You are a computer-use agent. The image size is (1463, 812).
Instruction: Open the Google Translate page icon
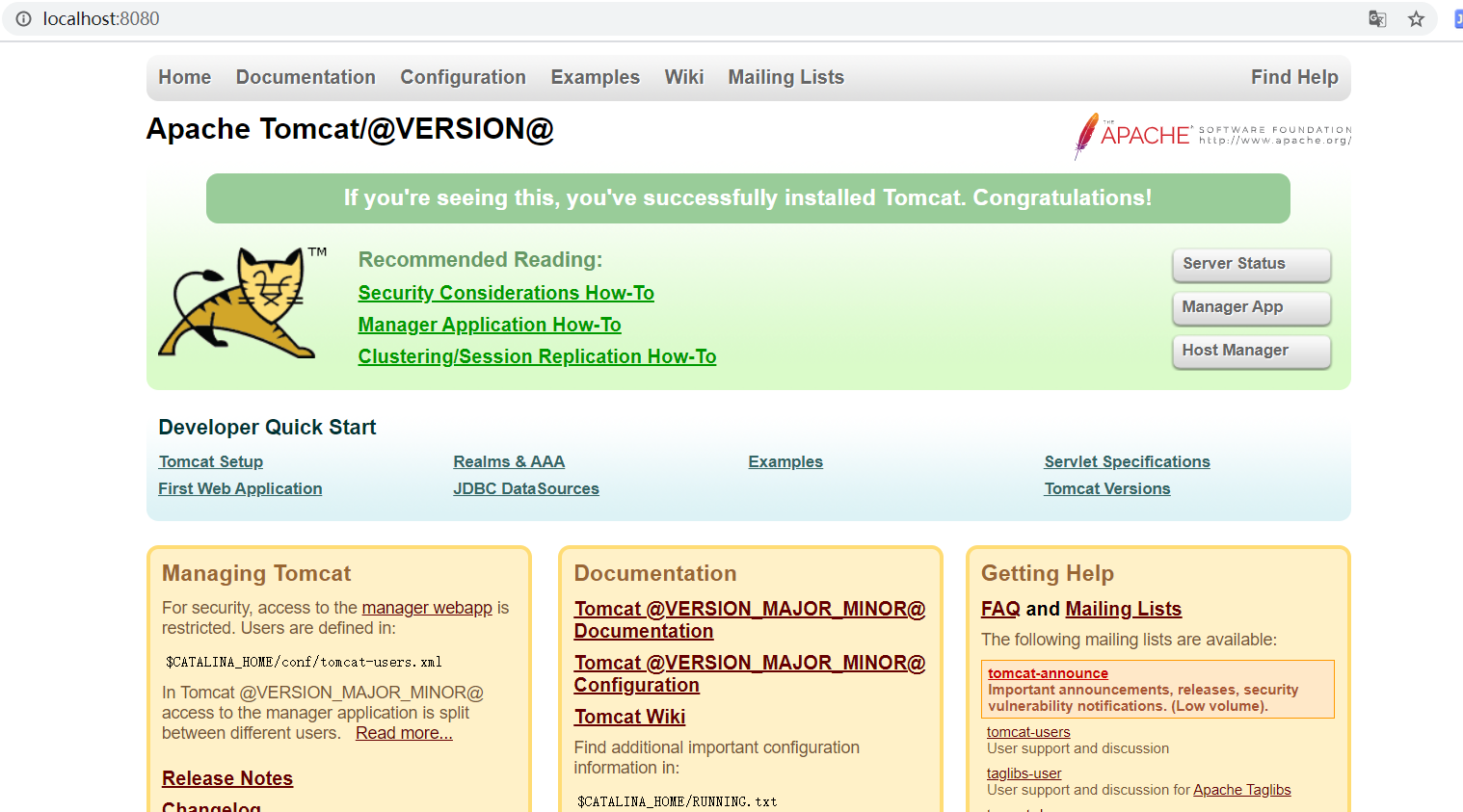(x=1377, y=18)
